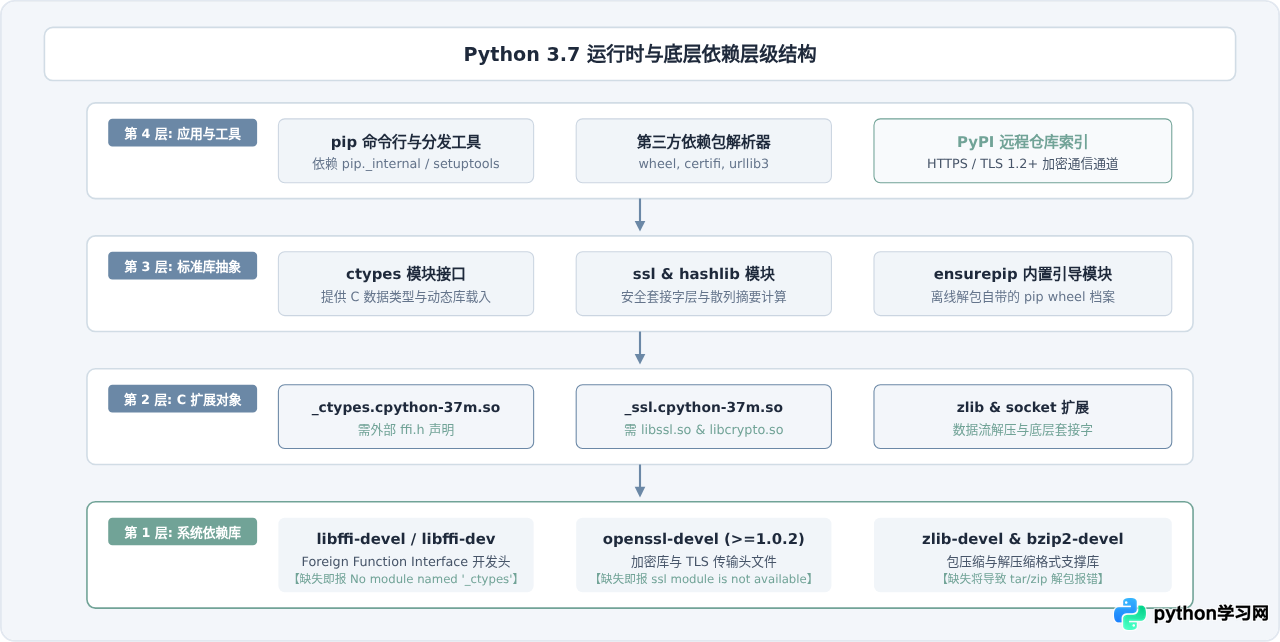1280x642 pixels.
Task: Click the text "包压缩与解压缩格式支撑库"
Action: pyautogui.click(x=1022, y=562)
